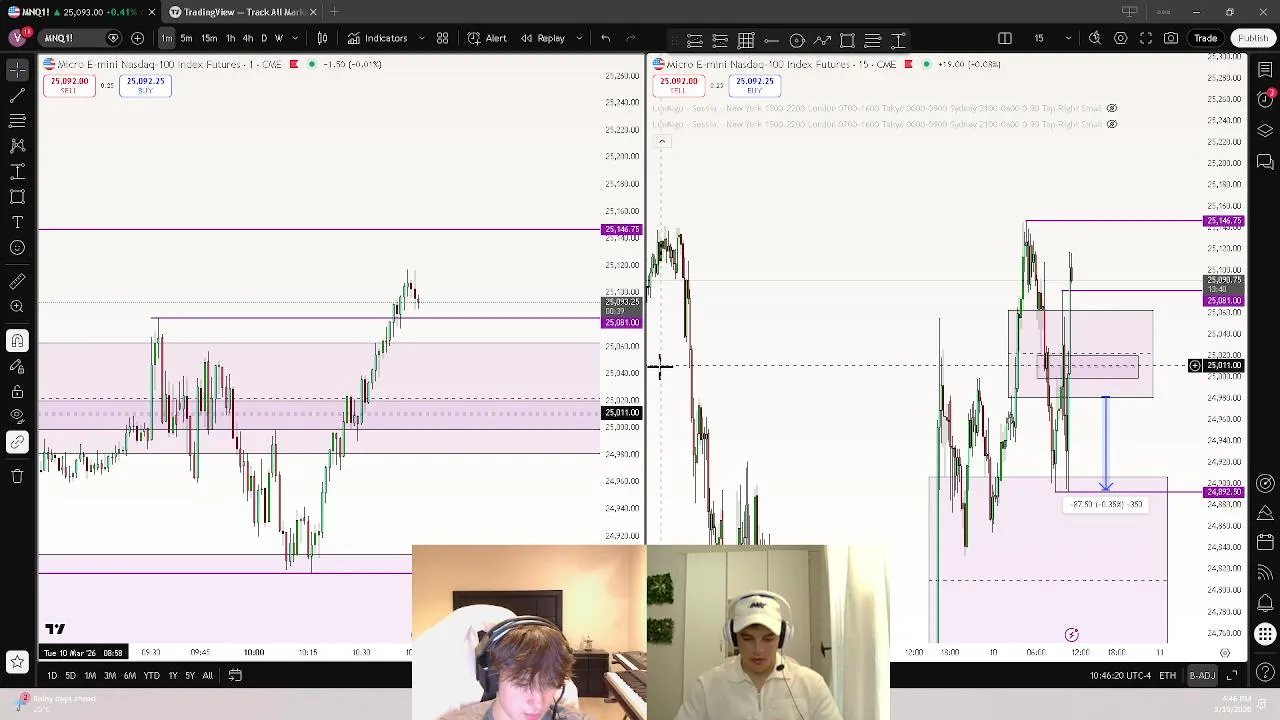Toggle ETH session setting
This screenshot has width=1280, height=720.
point(1167,676)
